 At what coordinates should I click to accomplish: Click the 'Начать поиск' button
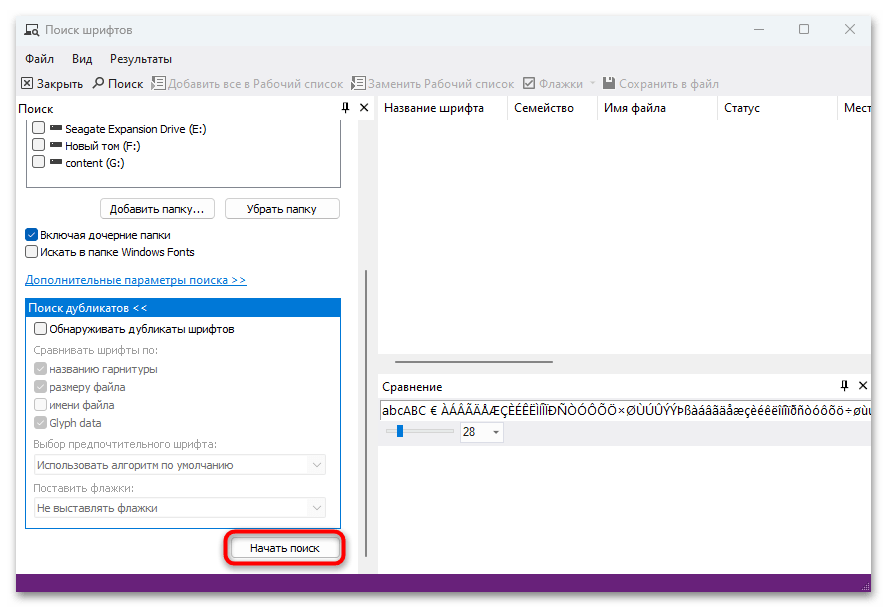284,547
